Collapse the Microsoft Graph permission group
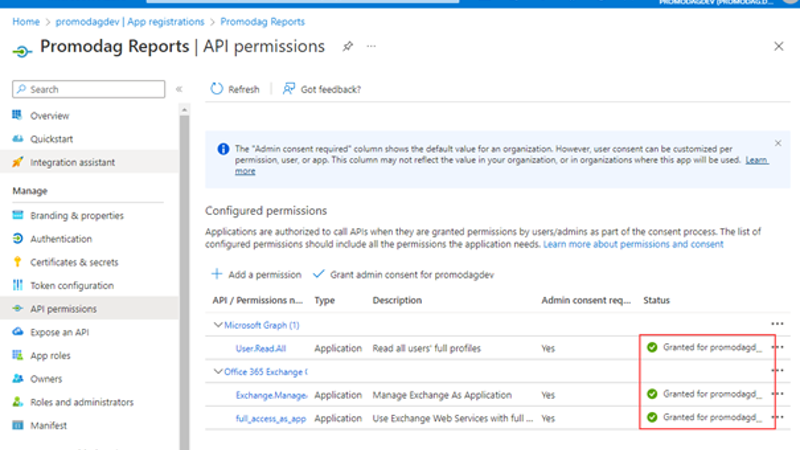This screenshot has height=450, width=800. point(217,325)
